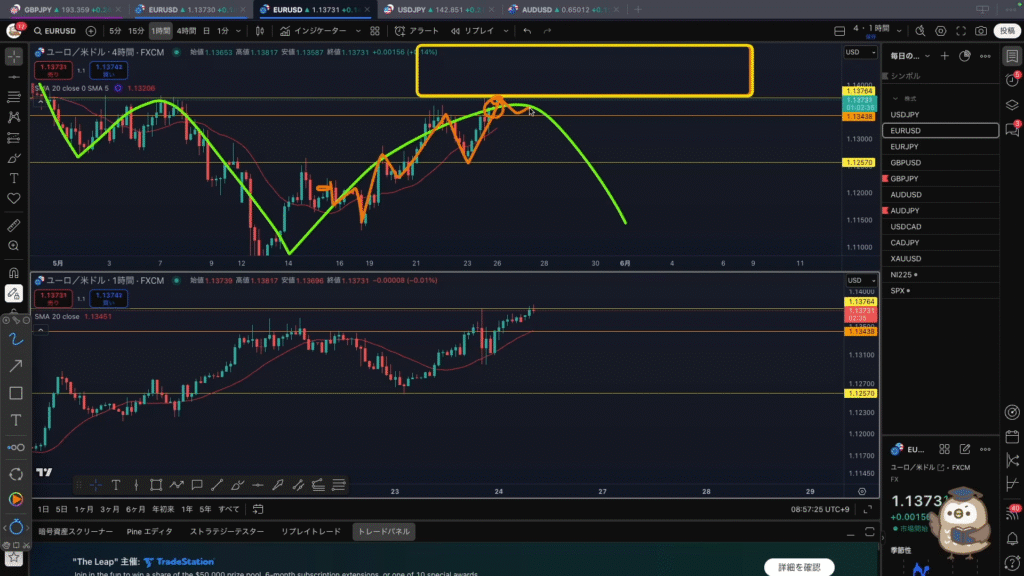Viewport: 1024px width, 576px height.
Task: Open the quick search icon
Action: click(x=920, y=31)
